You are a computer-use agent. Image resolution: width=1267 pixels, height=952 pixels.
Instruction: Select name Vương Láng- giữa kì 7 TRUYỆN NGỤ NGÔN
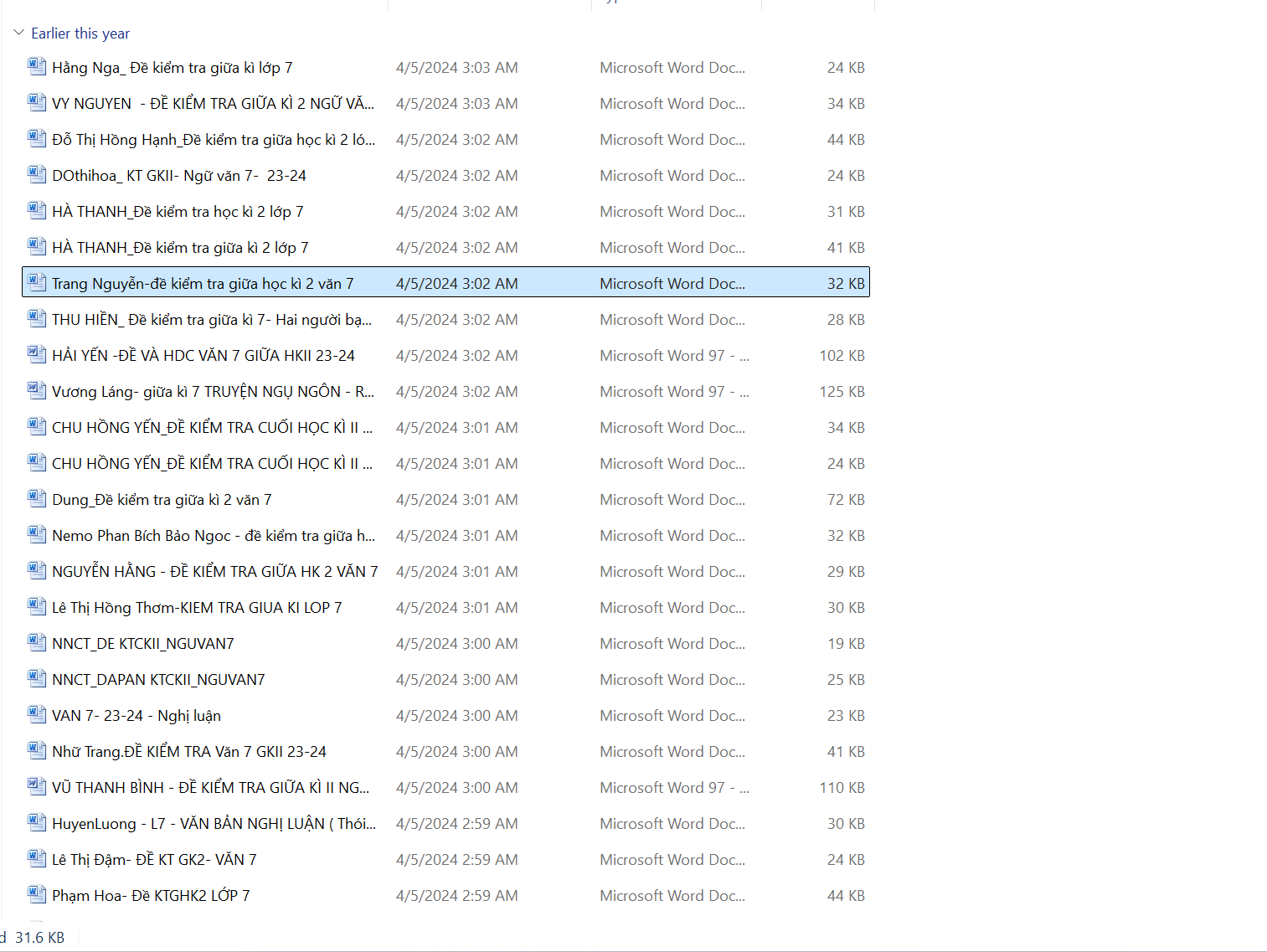click(214, 392)
